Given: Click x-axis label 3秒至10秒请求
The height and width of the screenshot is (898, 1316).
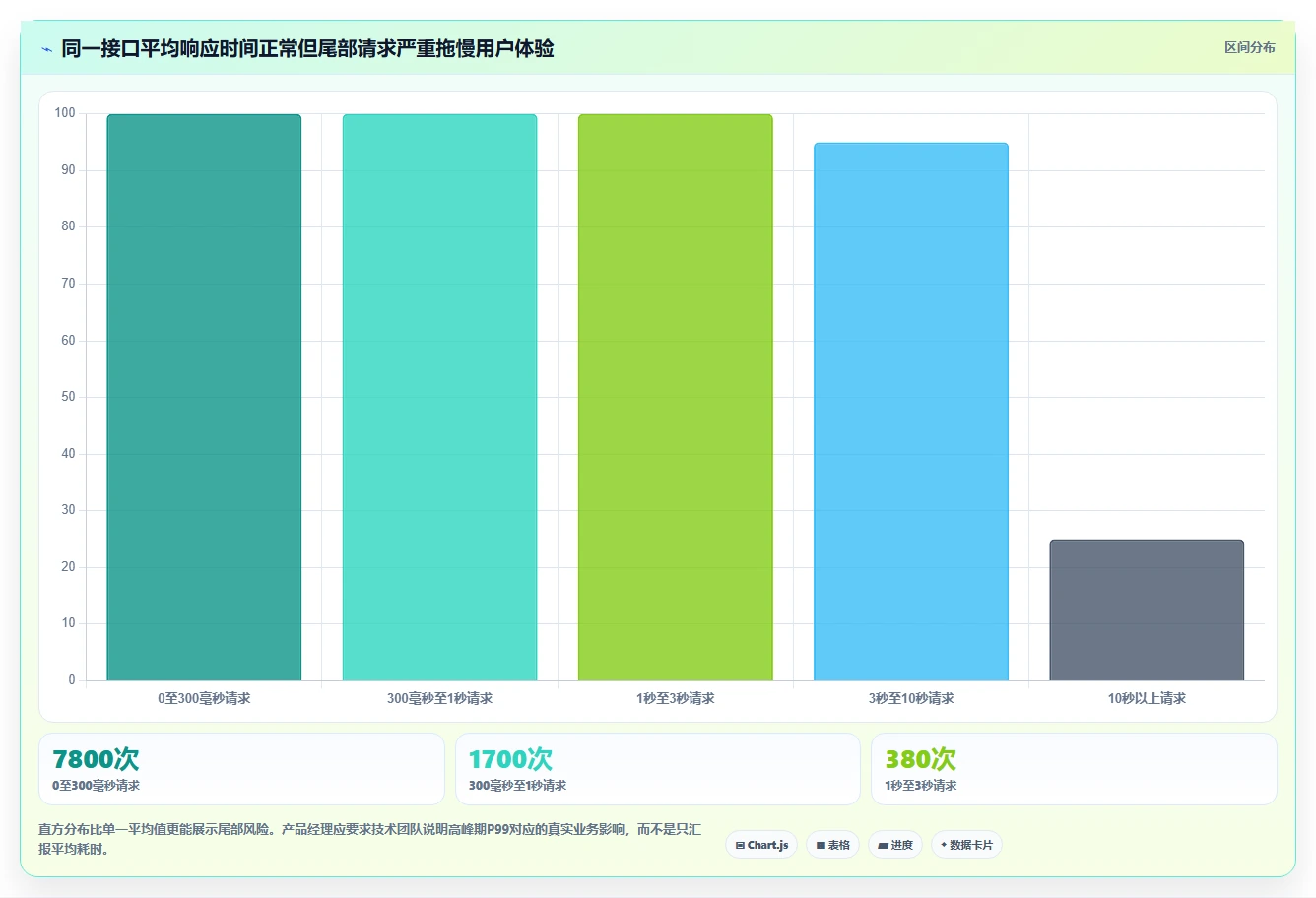Looking at the screenshot, I should (x=911, y=698).
